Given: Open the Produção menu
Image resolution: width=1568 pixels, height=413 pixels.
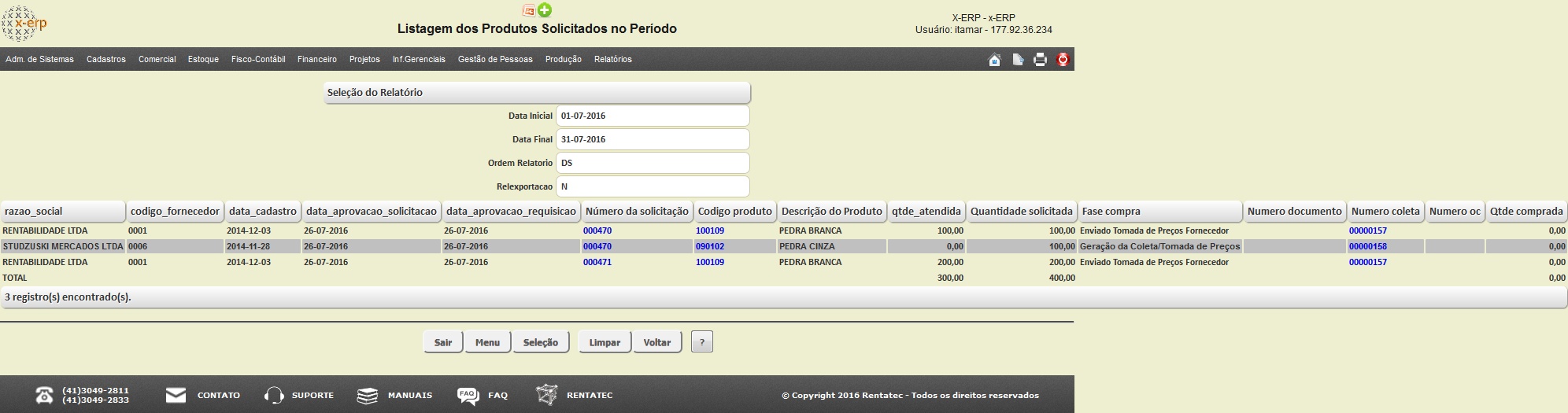Looking at the screenshot, I should [x=564, y=59].
